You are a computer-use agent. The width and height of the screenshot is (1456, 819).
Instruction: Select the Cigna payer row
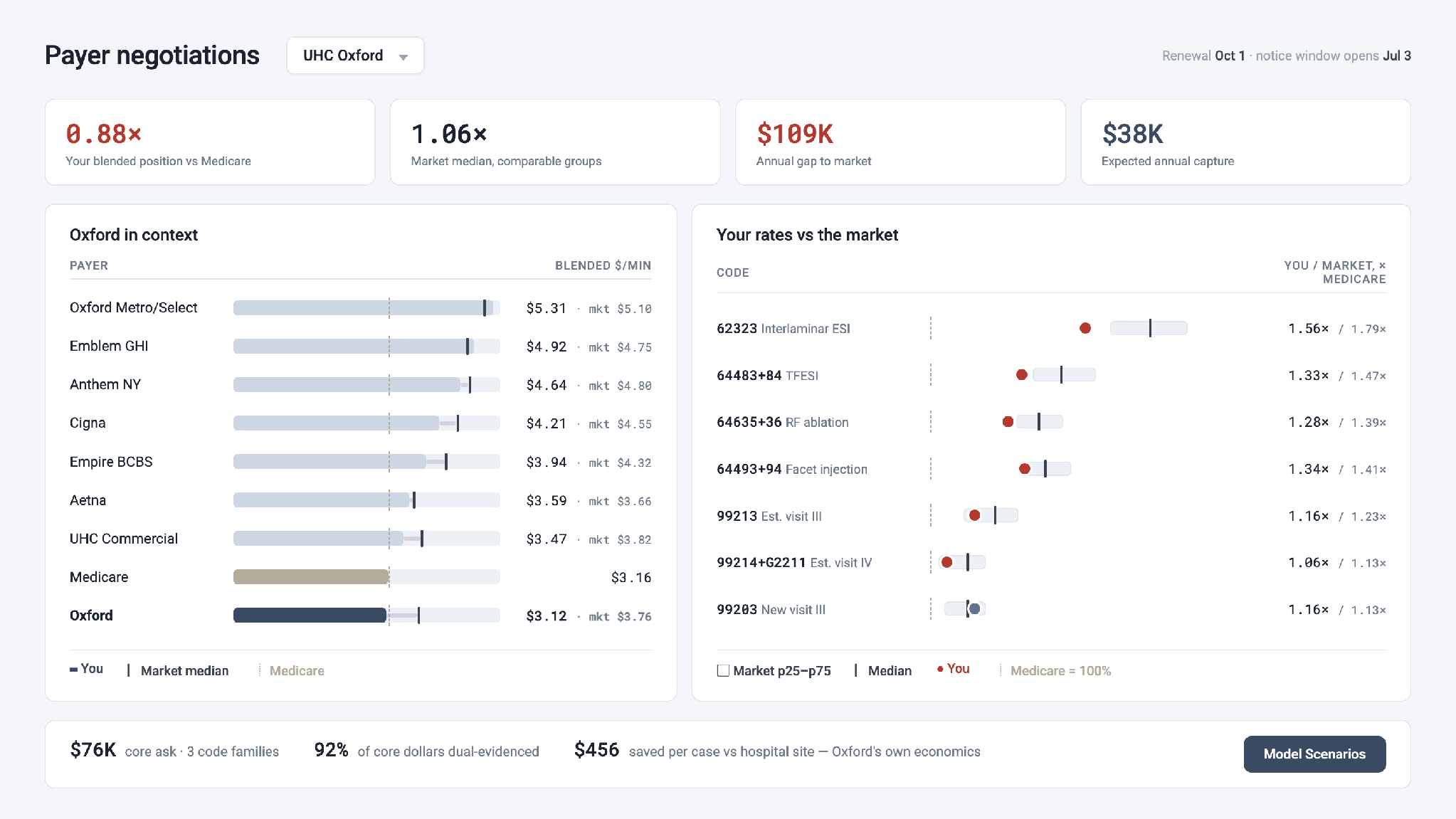point(361,423)
